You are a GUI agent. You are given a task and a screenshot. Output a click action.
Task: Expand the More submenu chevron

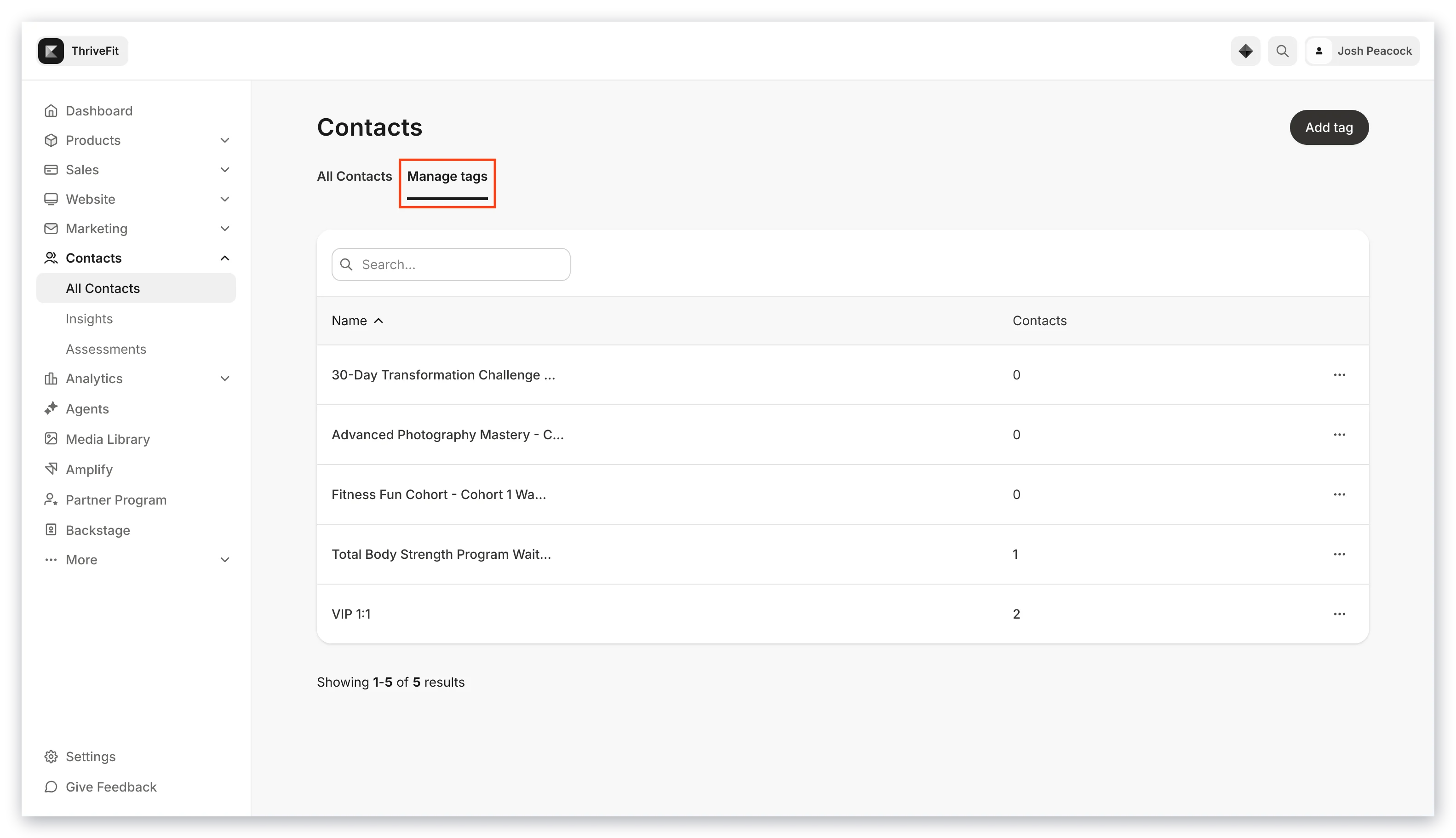[224, 559]
